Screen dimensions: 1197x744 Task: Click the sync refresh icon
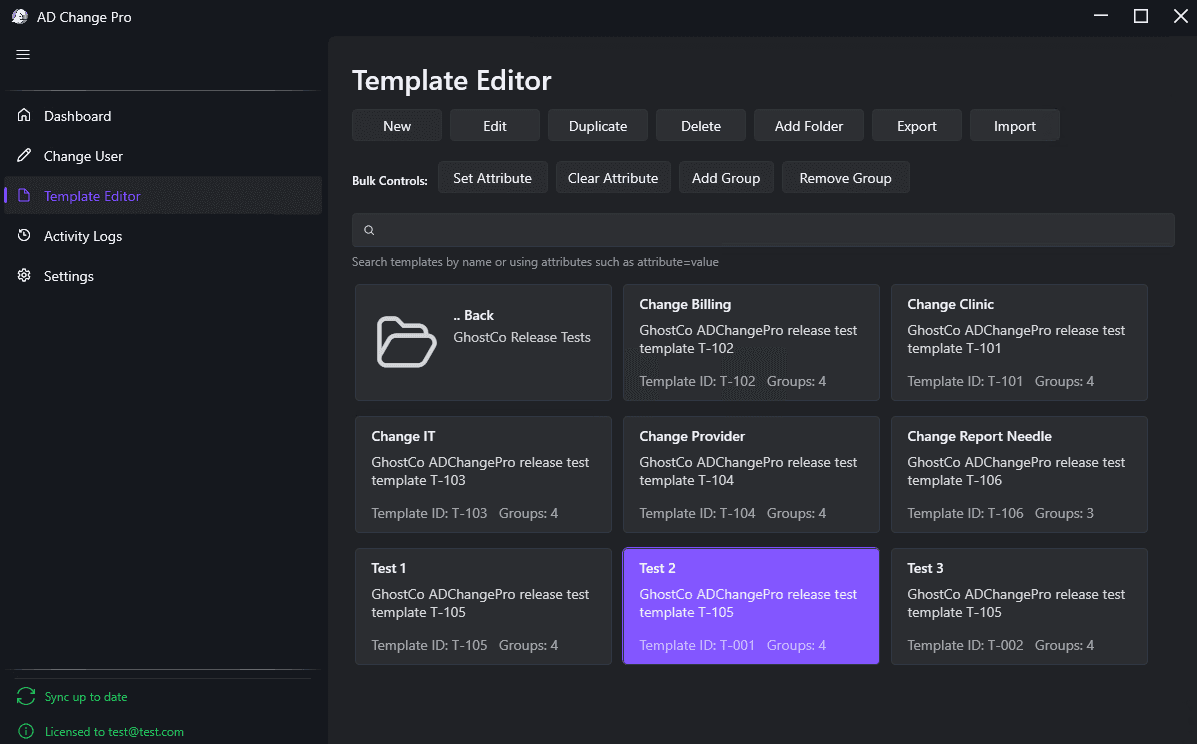[x=26, y=696]
